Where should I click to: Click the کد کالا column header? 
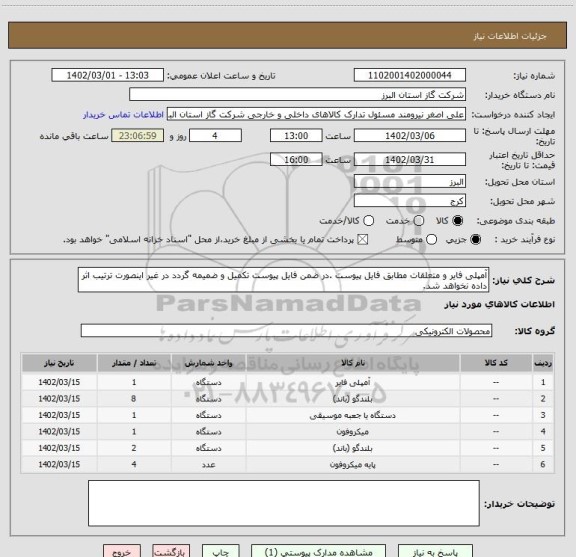tap(496, 363)
